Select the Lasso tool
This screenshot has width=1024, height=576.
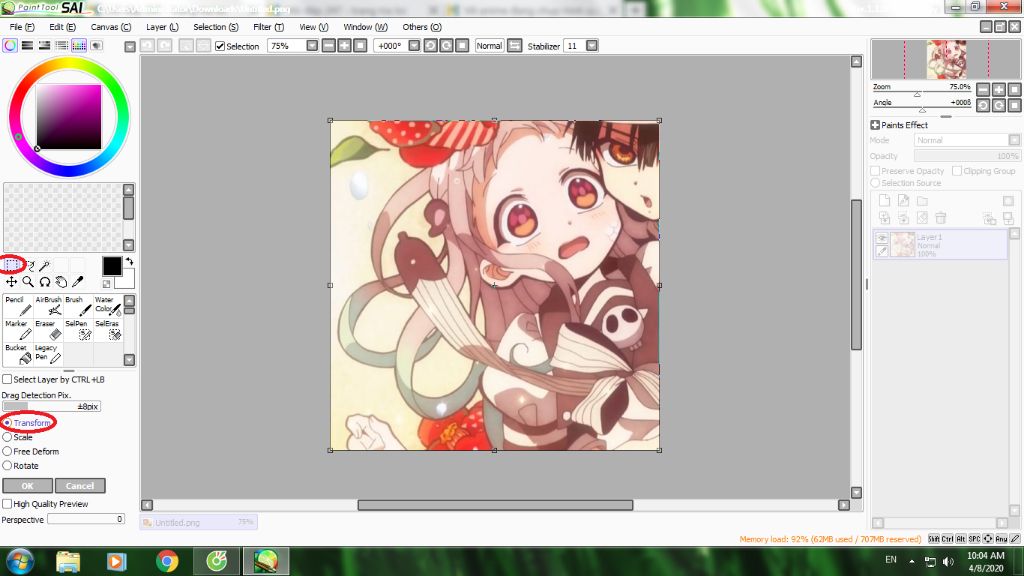29,265
